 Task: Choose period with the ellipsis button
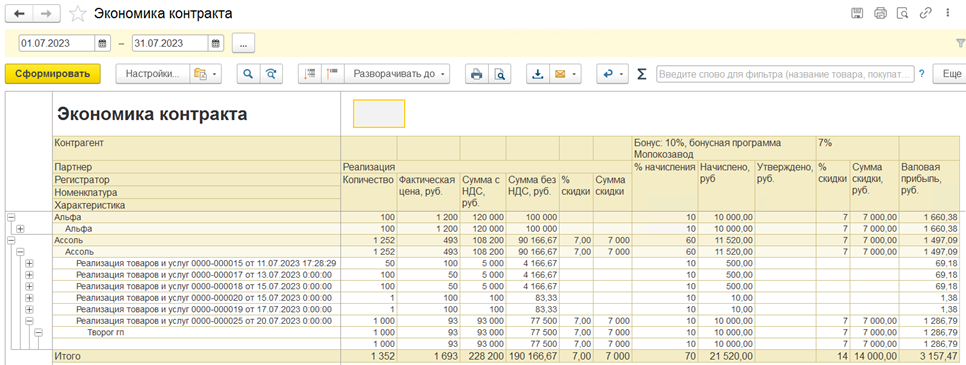[x=243, y=43]
